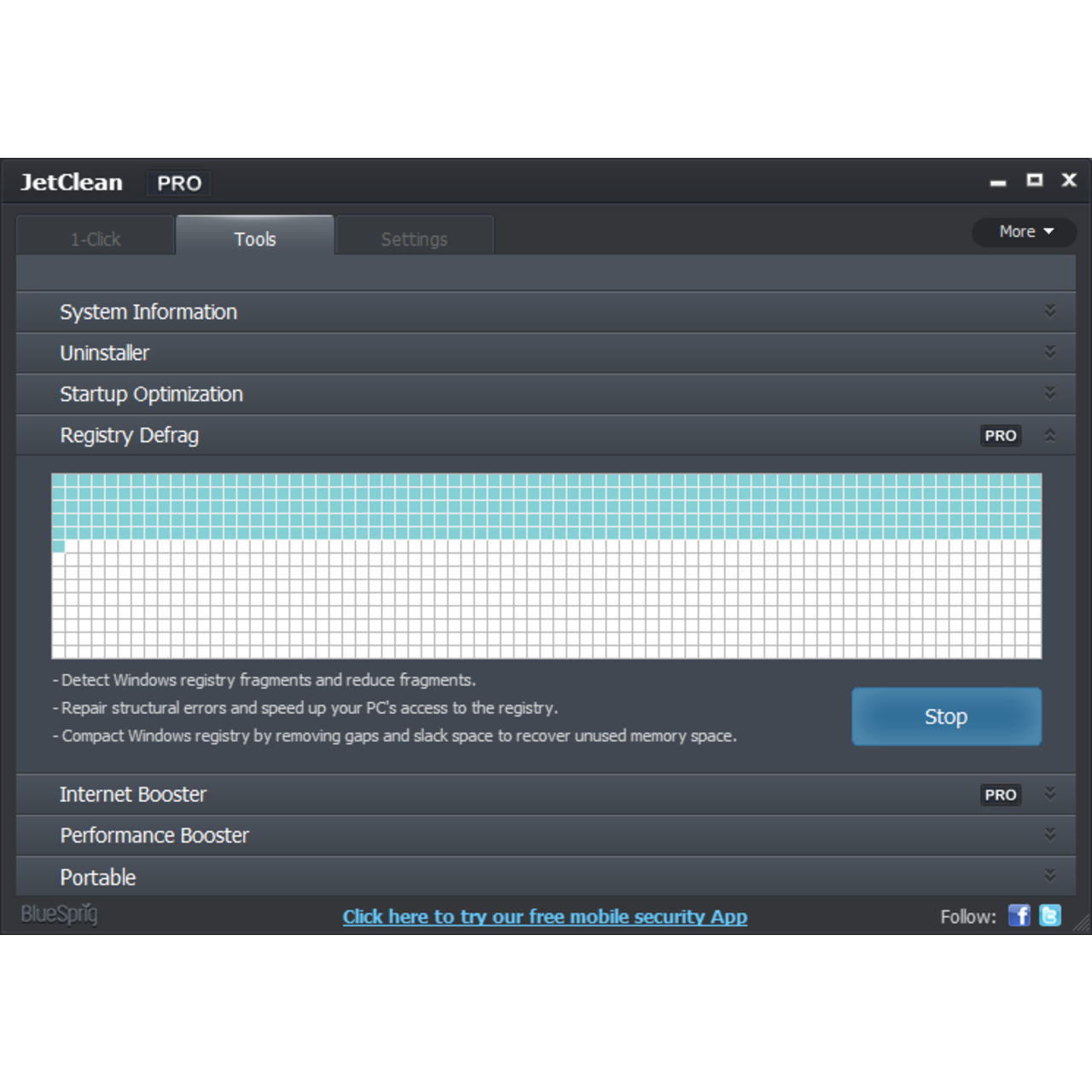Expand the System Information section
The height and width of the screenshot is (1092, 1092).
[1050, 311]
